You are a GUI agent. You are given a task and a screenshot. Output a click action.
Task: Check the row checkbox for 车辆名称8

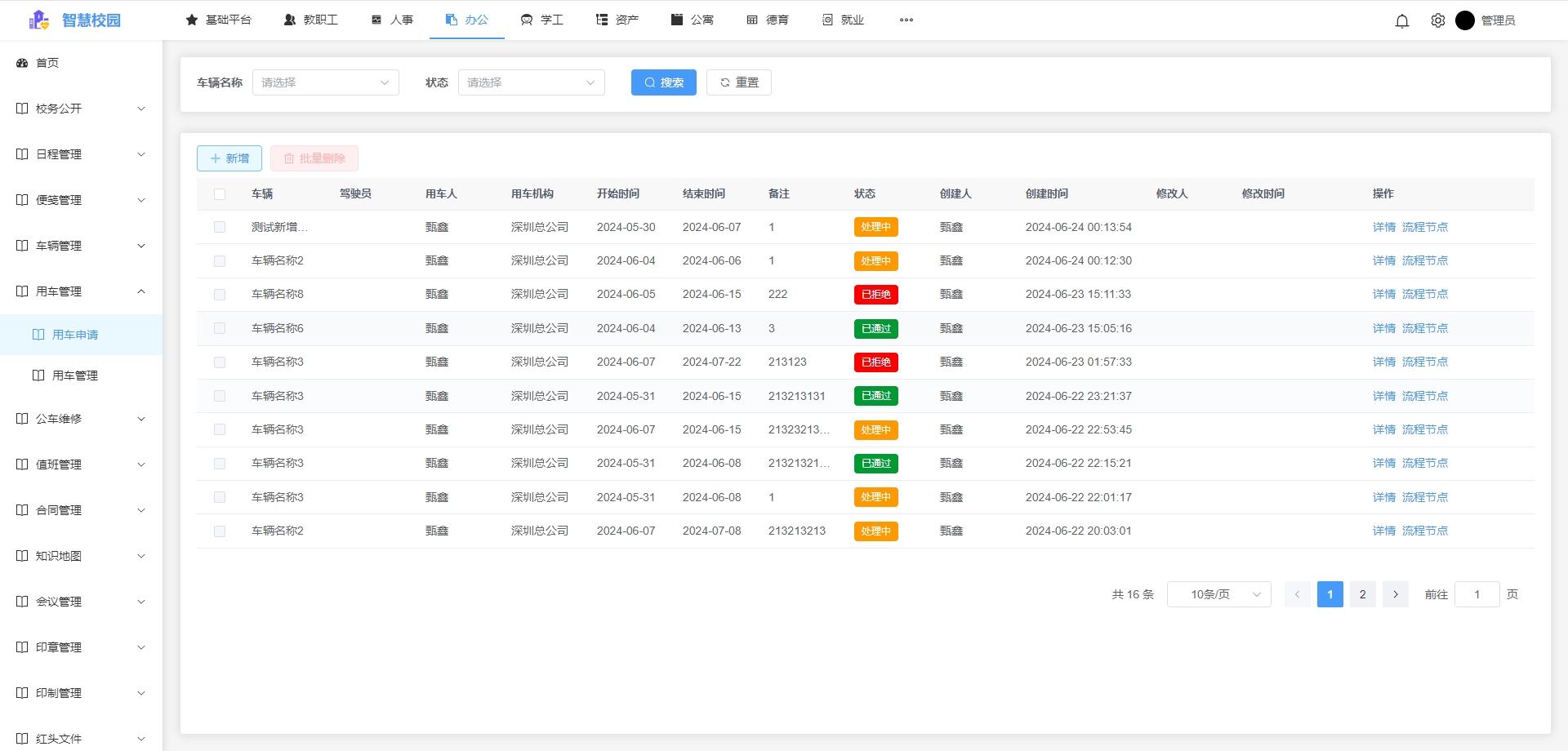coord(220,295)
